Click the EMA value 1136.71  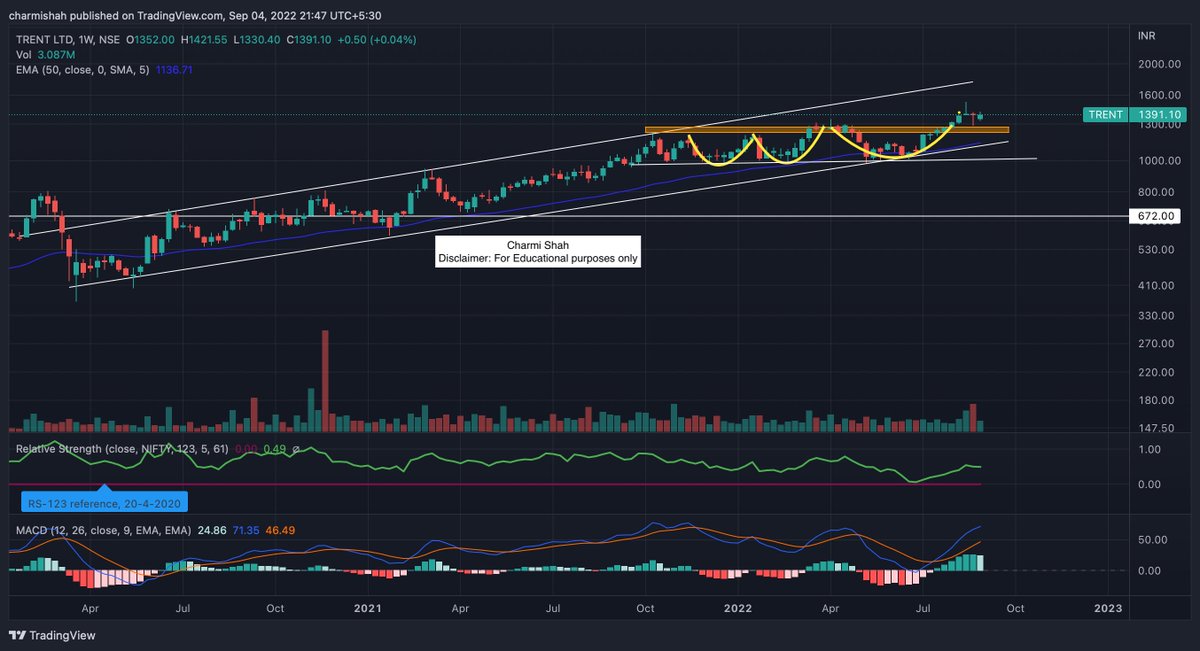coord(174,71)
